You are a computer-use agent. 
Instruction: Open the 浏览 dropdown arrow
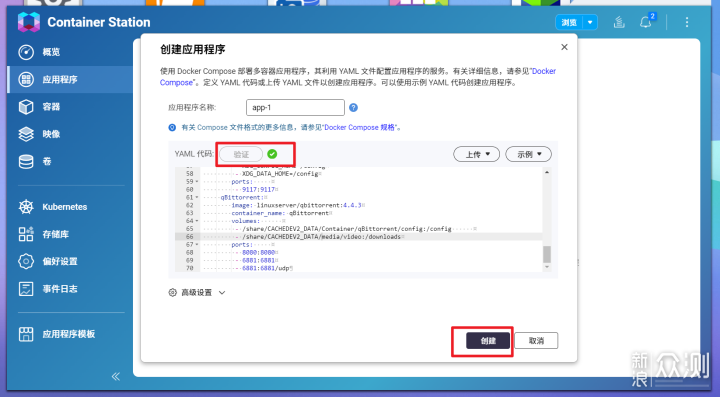[x=590, y=22]
